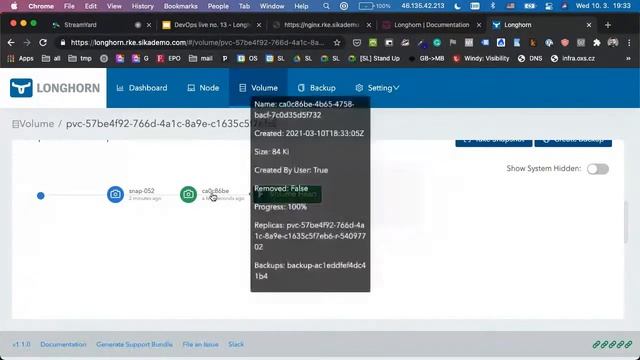Toggle Show System Hidden switch
Image resolution: width=640 pixels, height=360 pixels.
[598, 169]
